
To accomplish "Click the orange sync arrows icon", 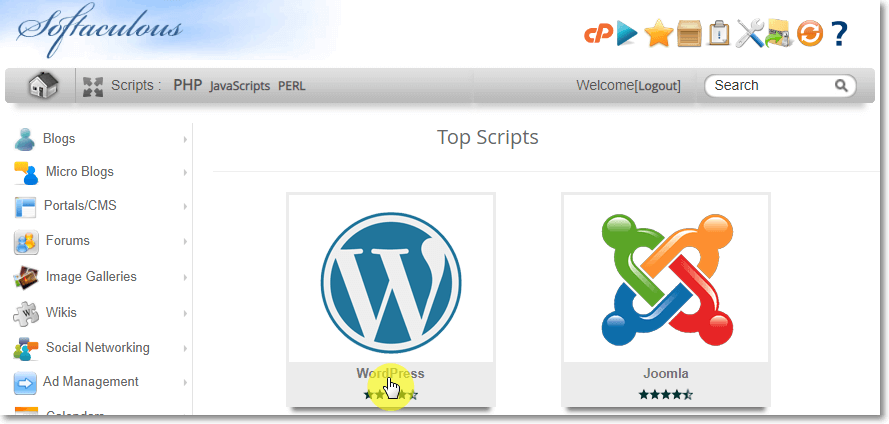I will [810, 33].
